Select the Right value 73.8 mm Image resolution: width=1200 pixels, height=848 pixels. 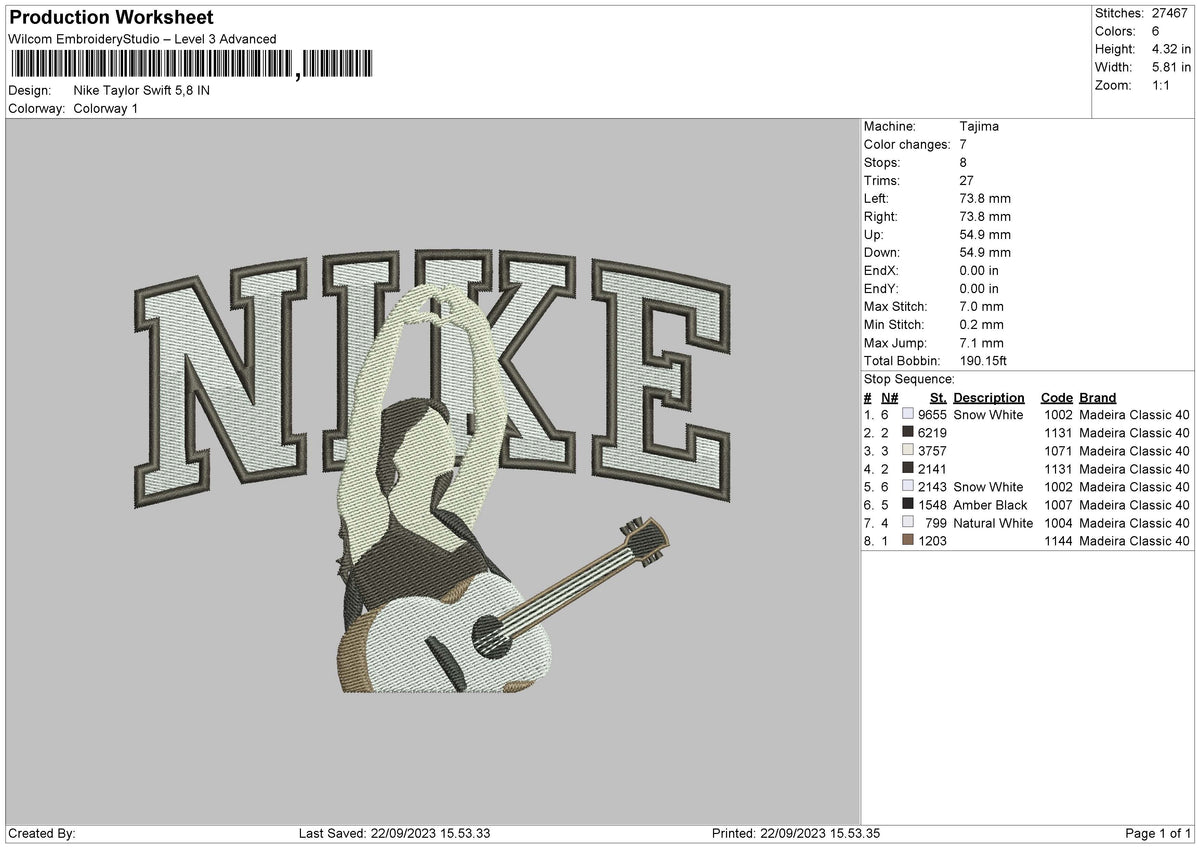(985, 216)
